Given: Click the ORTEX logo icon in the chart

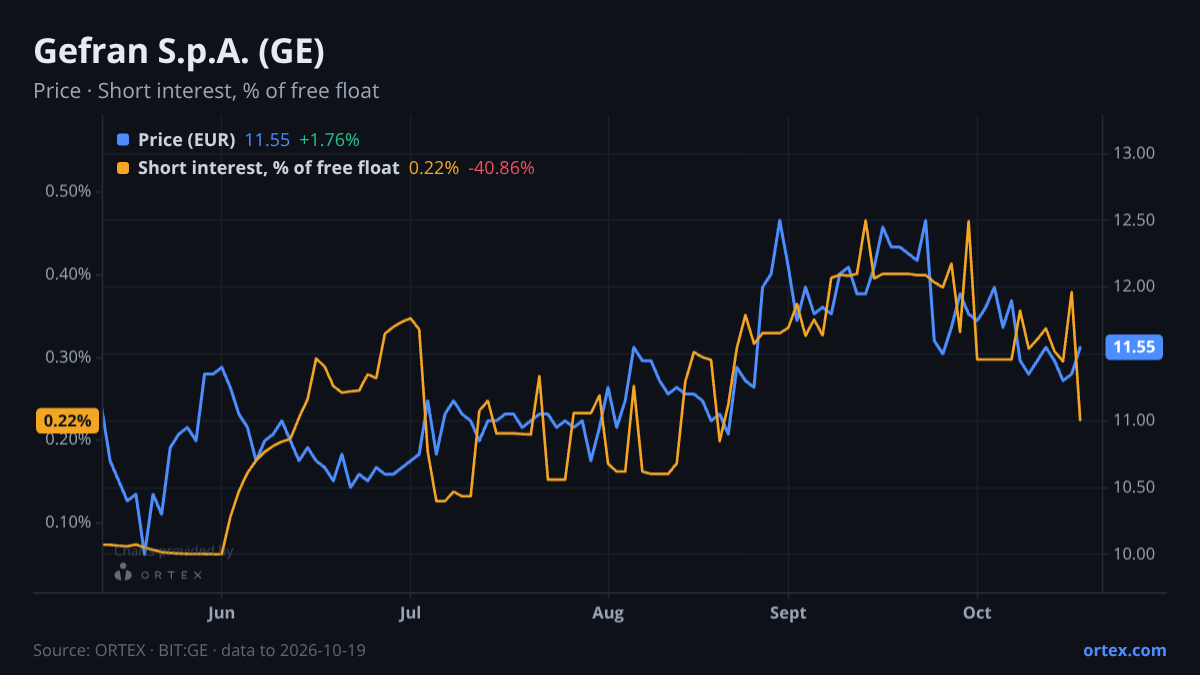Looking at the screenshot, I should (x=124, y=573).
